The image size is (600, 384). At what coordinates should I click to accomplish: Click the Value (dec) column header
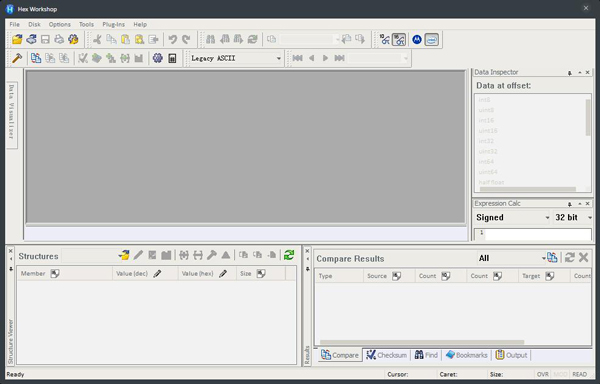point(145,273)
